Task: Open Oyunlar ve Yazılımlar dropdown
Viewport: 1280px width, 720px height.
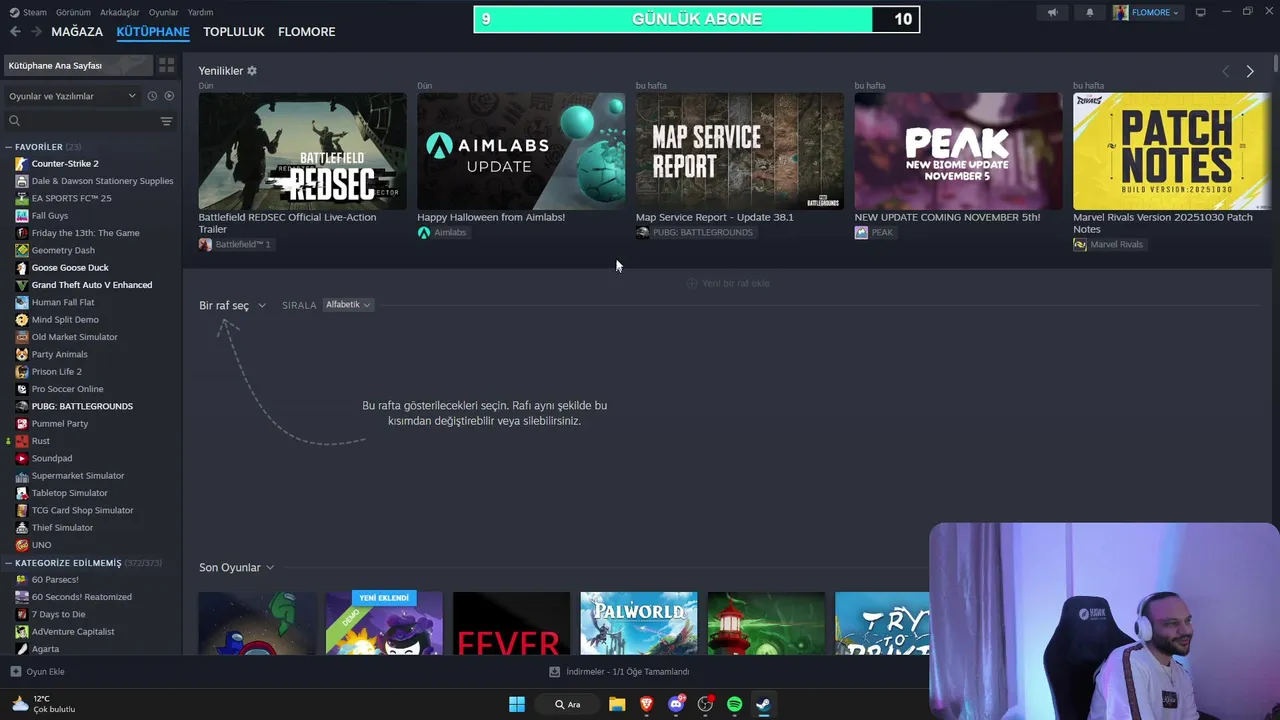Action: (x=73, y=96)
